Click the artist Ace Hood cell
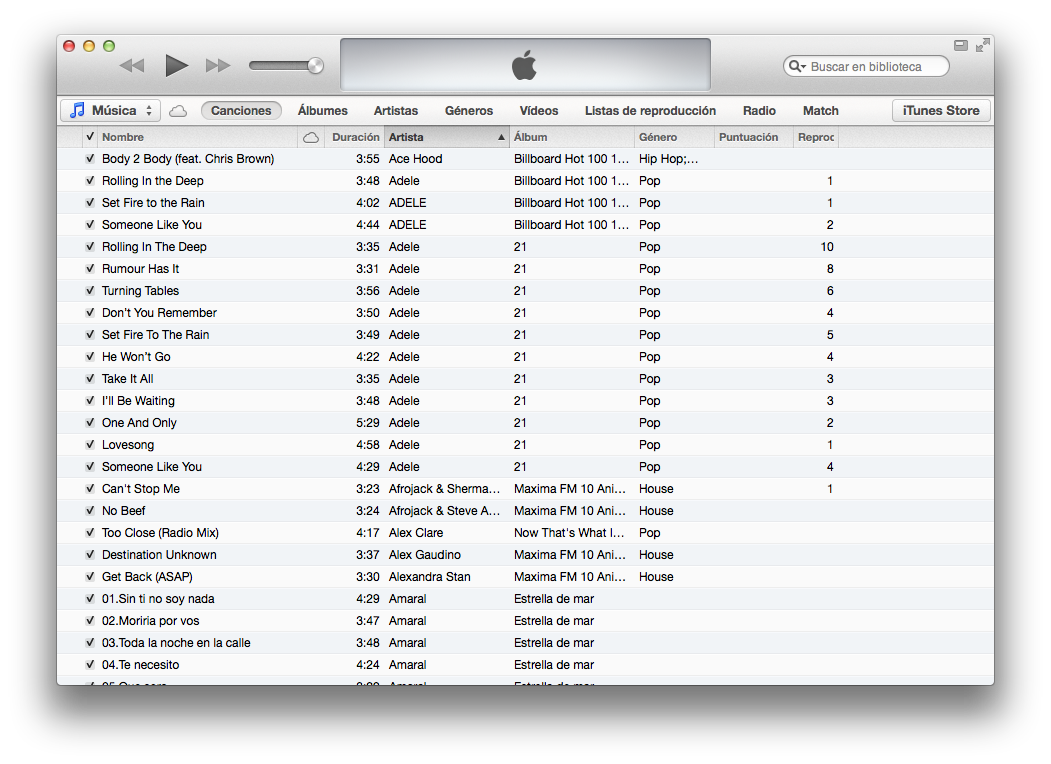The image size is (1051, 764). coord(416,159)
